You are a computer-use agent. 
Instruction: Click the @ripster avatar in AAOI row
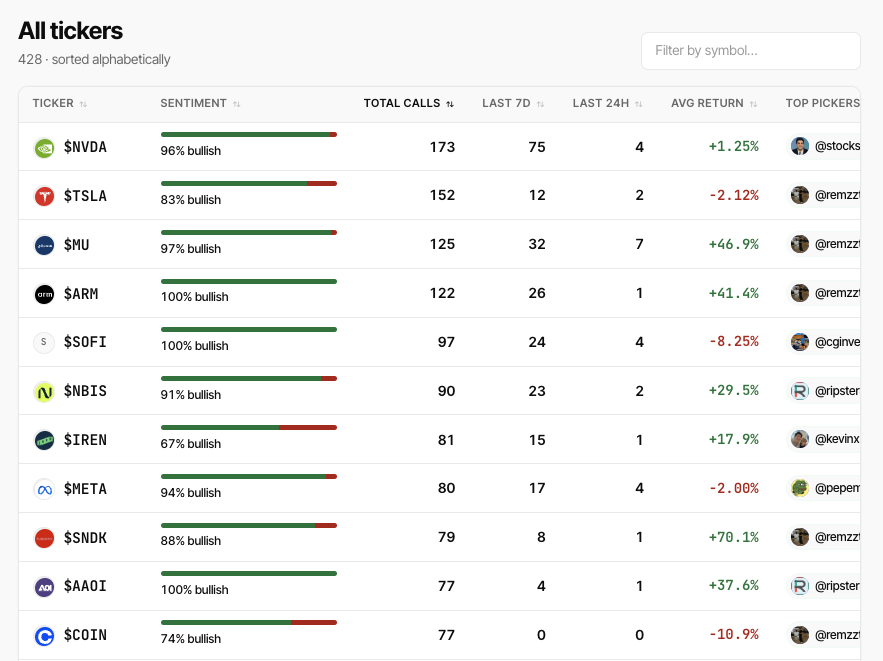click(800, 586)
